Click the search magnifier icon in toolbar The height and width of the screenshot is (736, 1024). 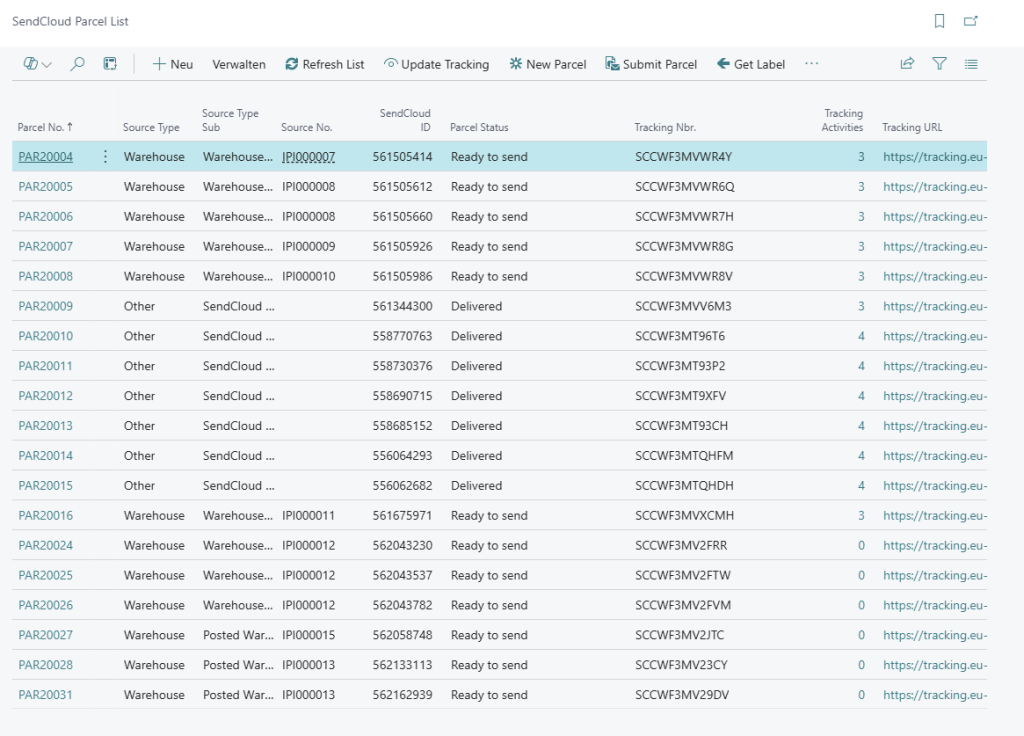(x=77, y=64)
